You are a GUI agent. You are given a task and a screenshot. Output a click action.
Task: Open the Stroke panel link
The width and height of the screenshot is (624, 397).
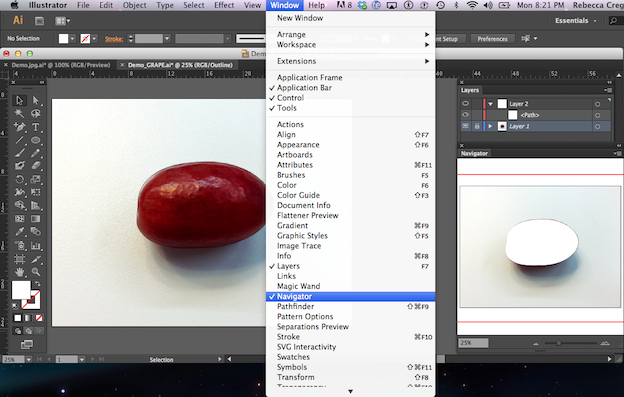point(114,39)
